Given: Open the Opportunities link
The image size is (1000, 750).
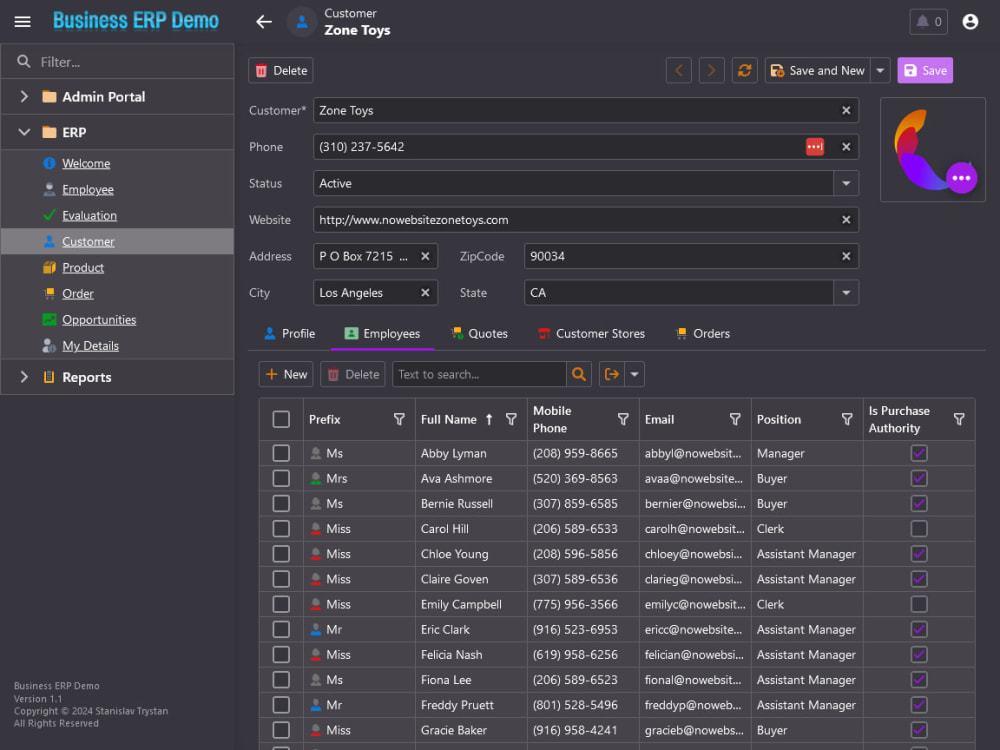Looking at the screenshot, I should click(x=99, y=320).
